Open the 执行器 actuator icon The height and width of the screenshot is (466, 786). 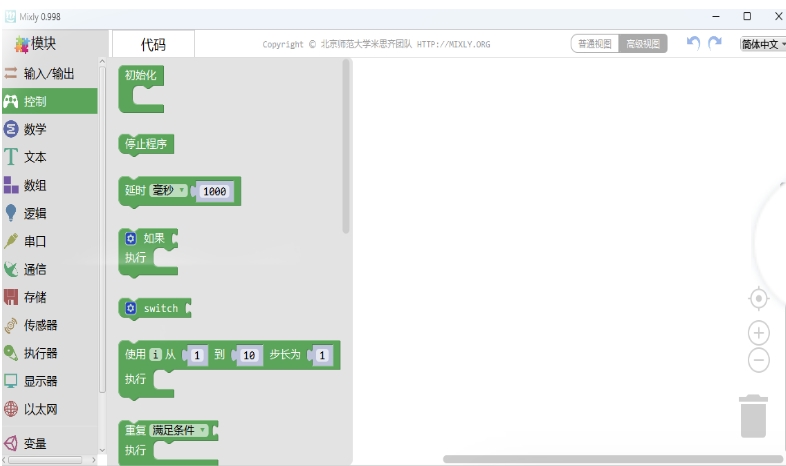click(x=11, y=353)
